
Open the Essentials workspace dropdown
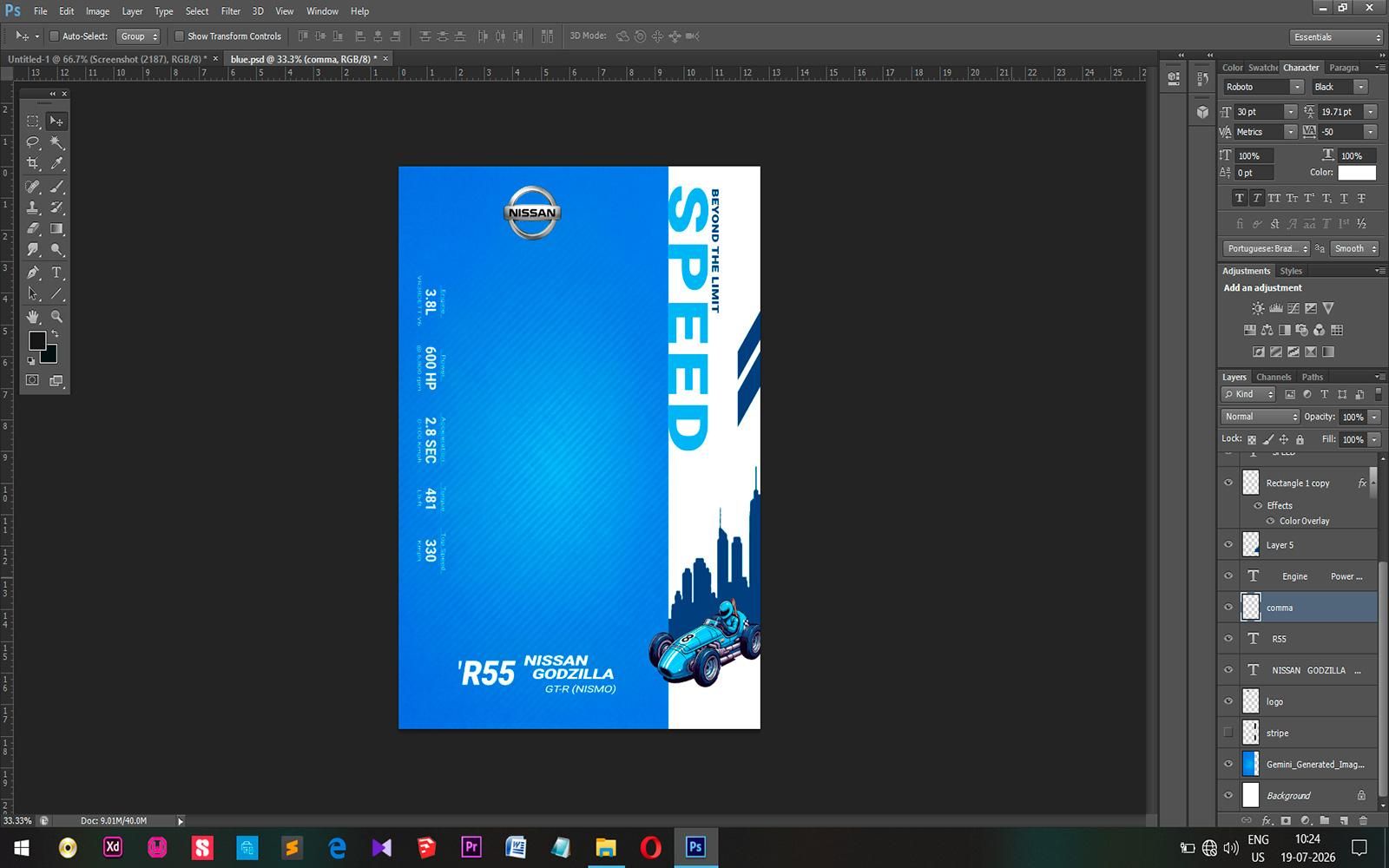click(x=1336, y=37)
